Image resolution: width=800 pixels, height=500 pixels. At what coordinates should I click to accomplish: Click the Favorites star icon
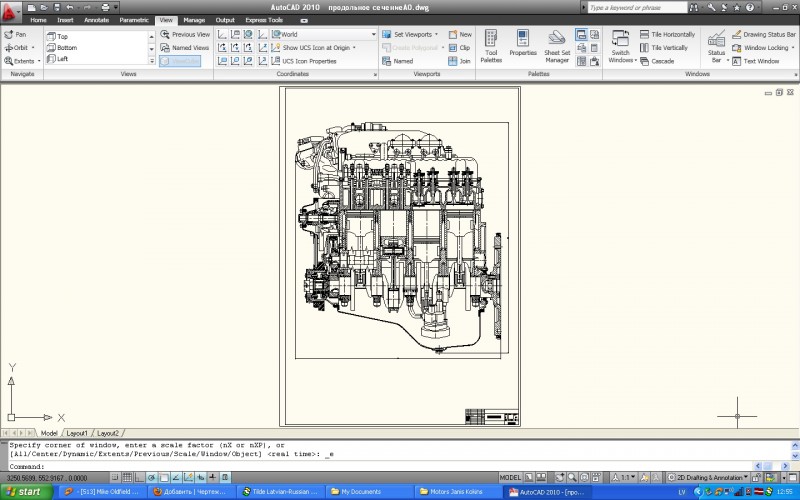coord(737,8)
